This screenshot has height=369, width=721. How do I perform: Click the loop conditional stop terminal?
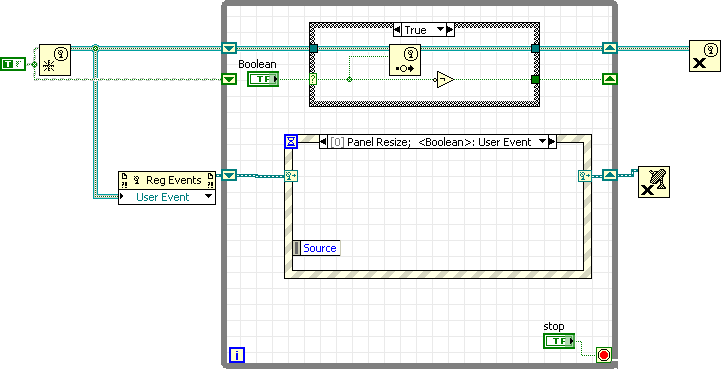[x=604, y=355]
